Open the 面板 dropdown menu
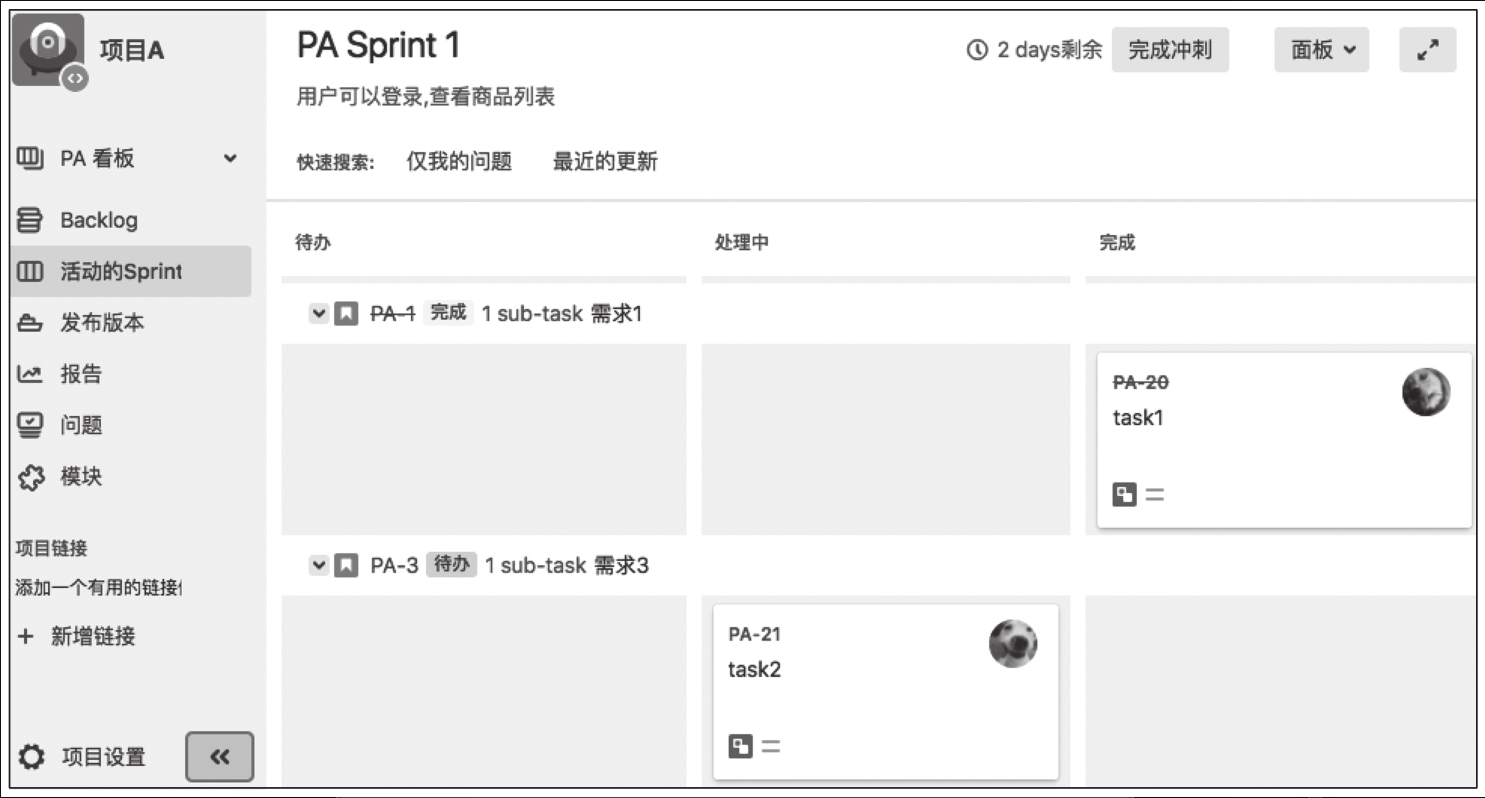 coord(1322,50)
